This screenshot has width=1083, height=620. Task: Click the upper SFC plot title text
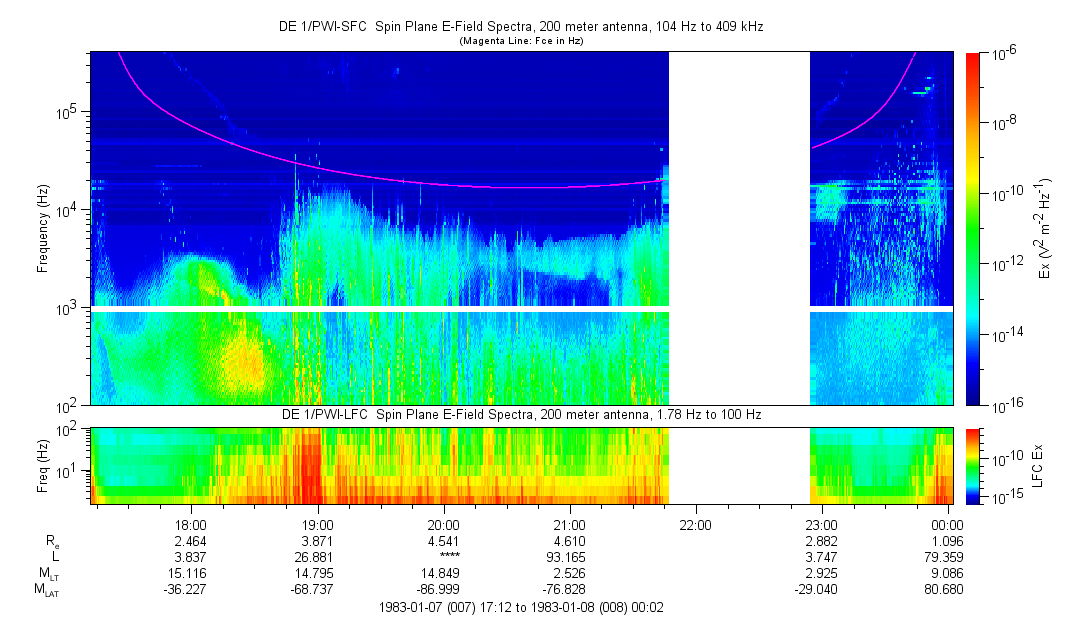pyautogui.click(x=520, y=26)
